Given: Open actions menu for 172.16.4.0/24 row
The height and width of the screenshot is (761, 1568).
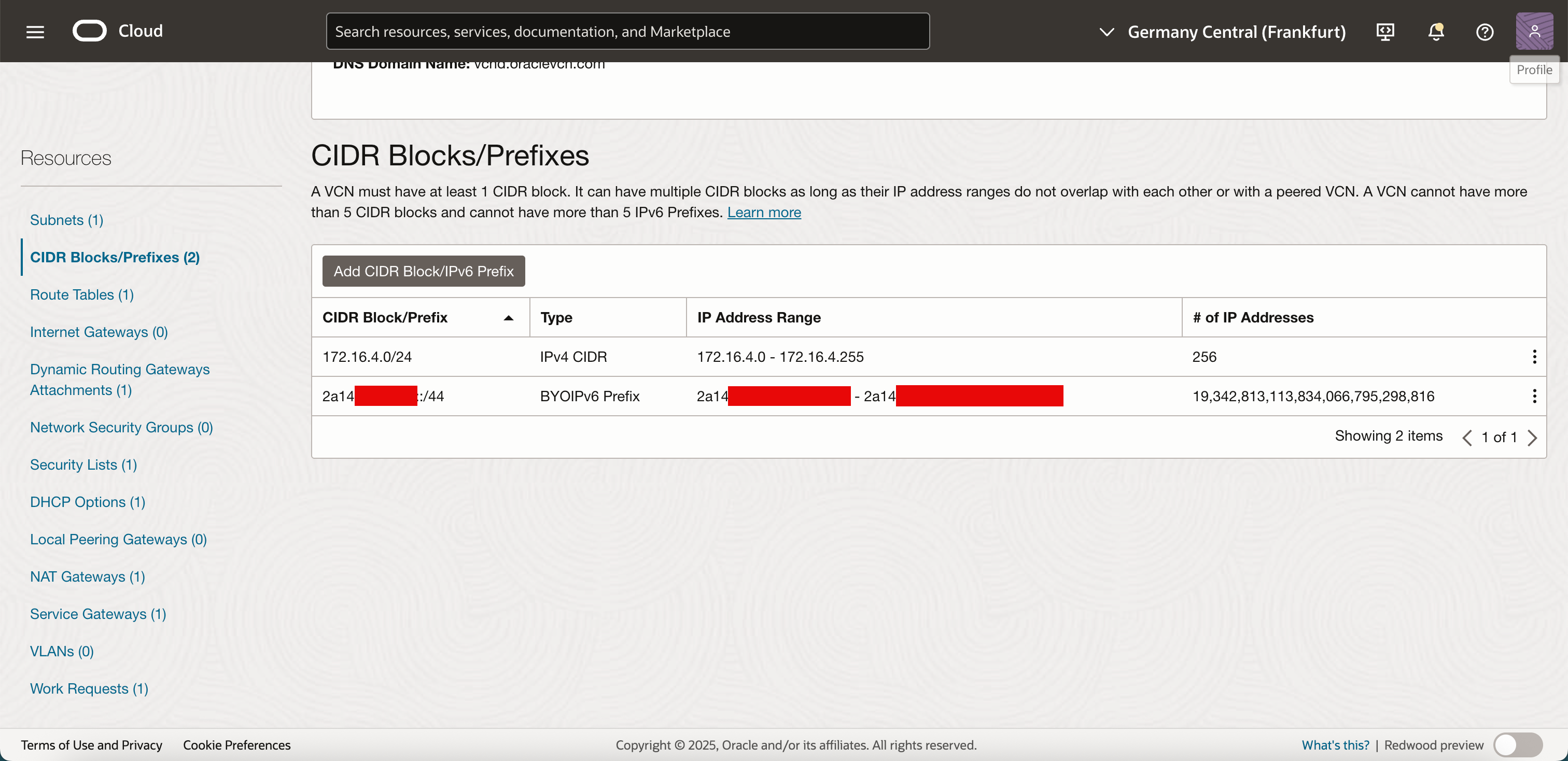Looking at the screenshot, I should point(1534,357).
